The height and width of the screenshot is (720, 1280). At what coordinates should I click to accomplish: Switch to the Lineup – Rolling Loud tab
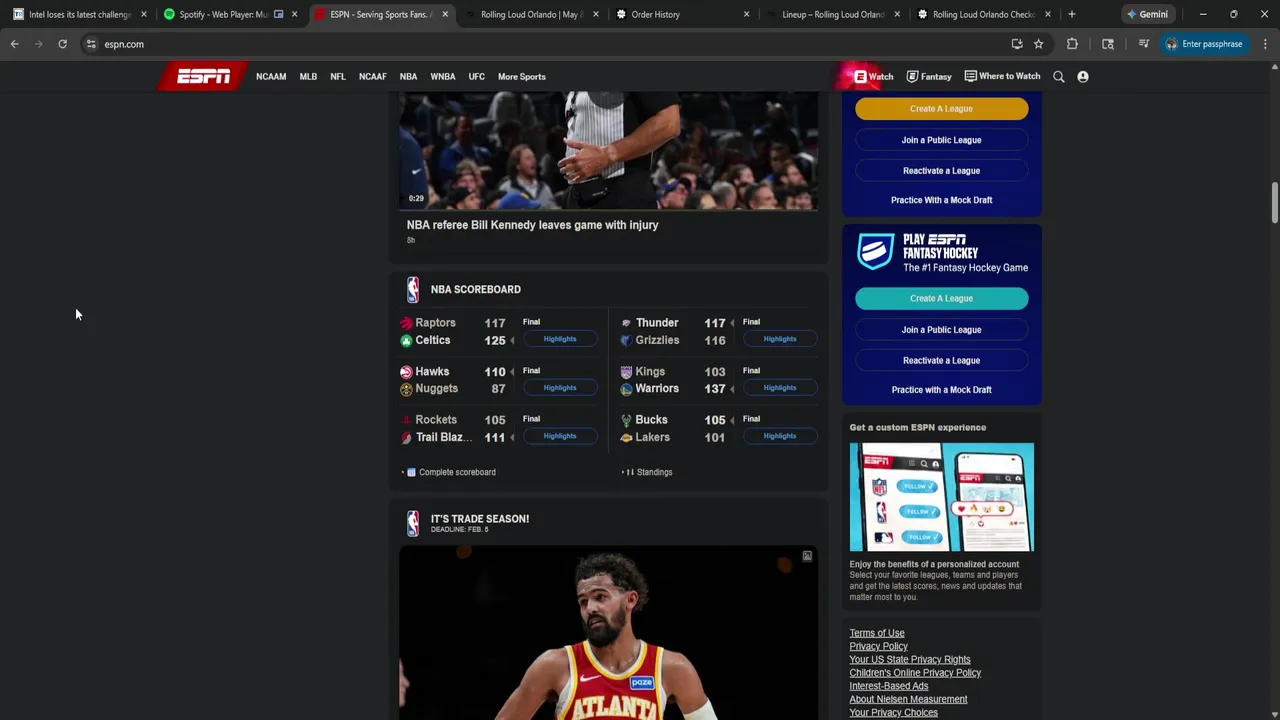point(832,14)
